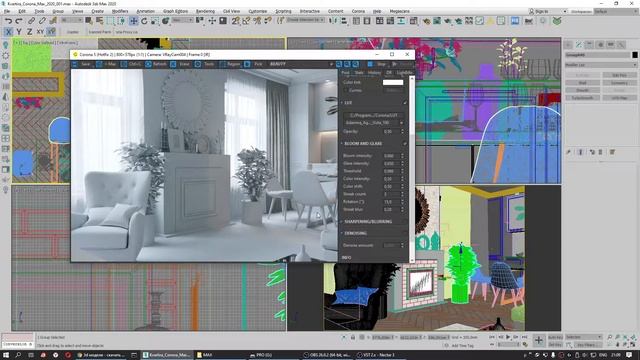Toggle the Bloom and Glare enable checkbox
640x360 pixels.
point(405,144)
